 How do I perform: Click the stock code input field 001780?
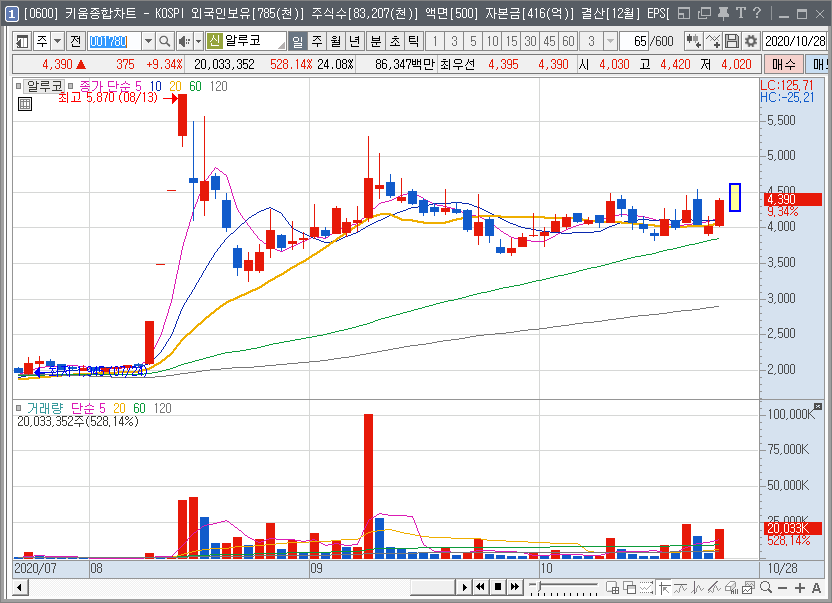click(115, 41)
